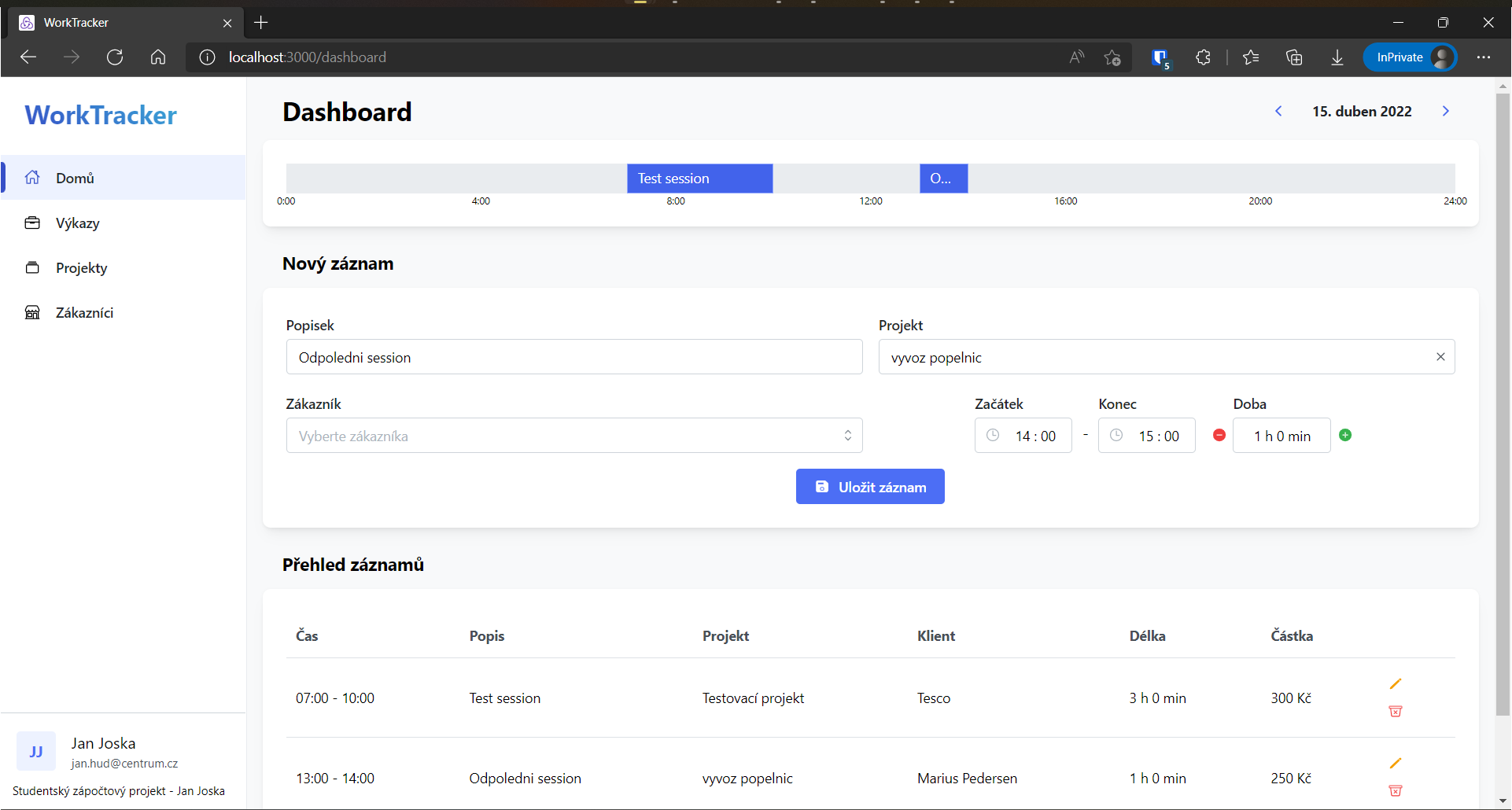Clear the selected project with X
Image resolution: width=1512 pixels, height=810 pixels.
click(x=1440, y=356)
